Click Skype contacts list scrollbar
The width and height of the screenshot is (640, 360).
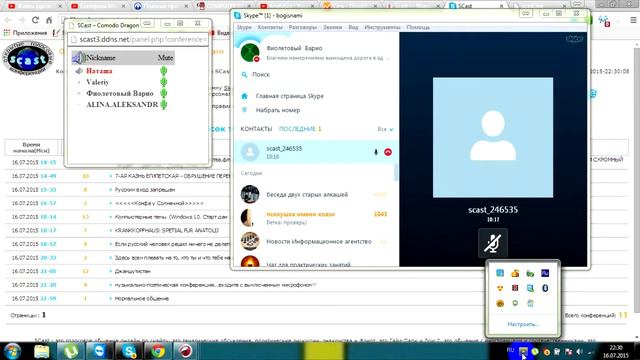pos(396,172)
